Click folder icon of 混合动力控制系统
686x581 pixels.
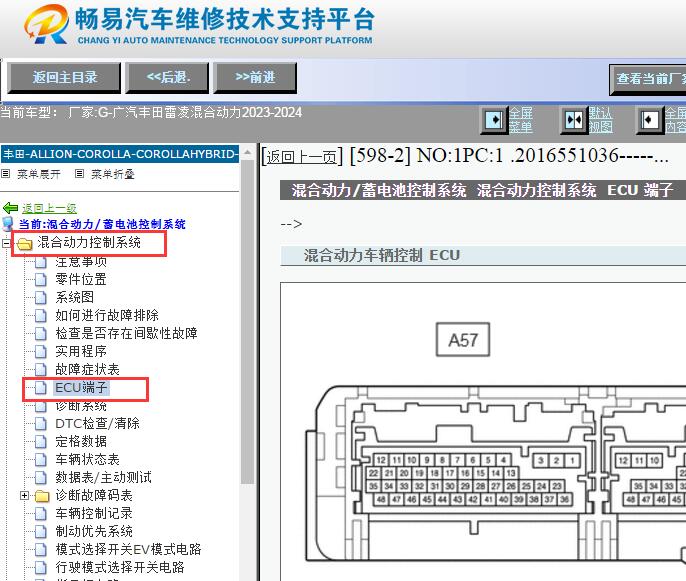click(x=24, y=244)
